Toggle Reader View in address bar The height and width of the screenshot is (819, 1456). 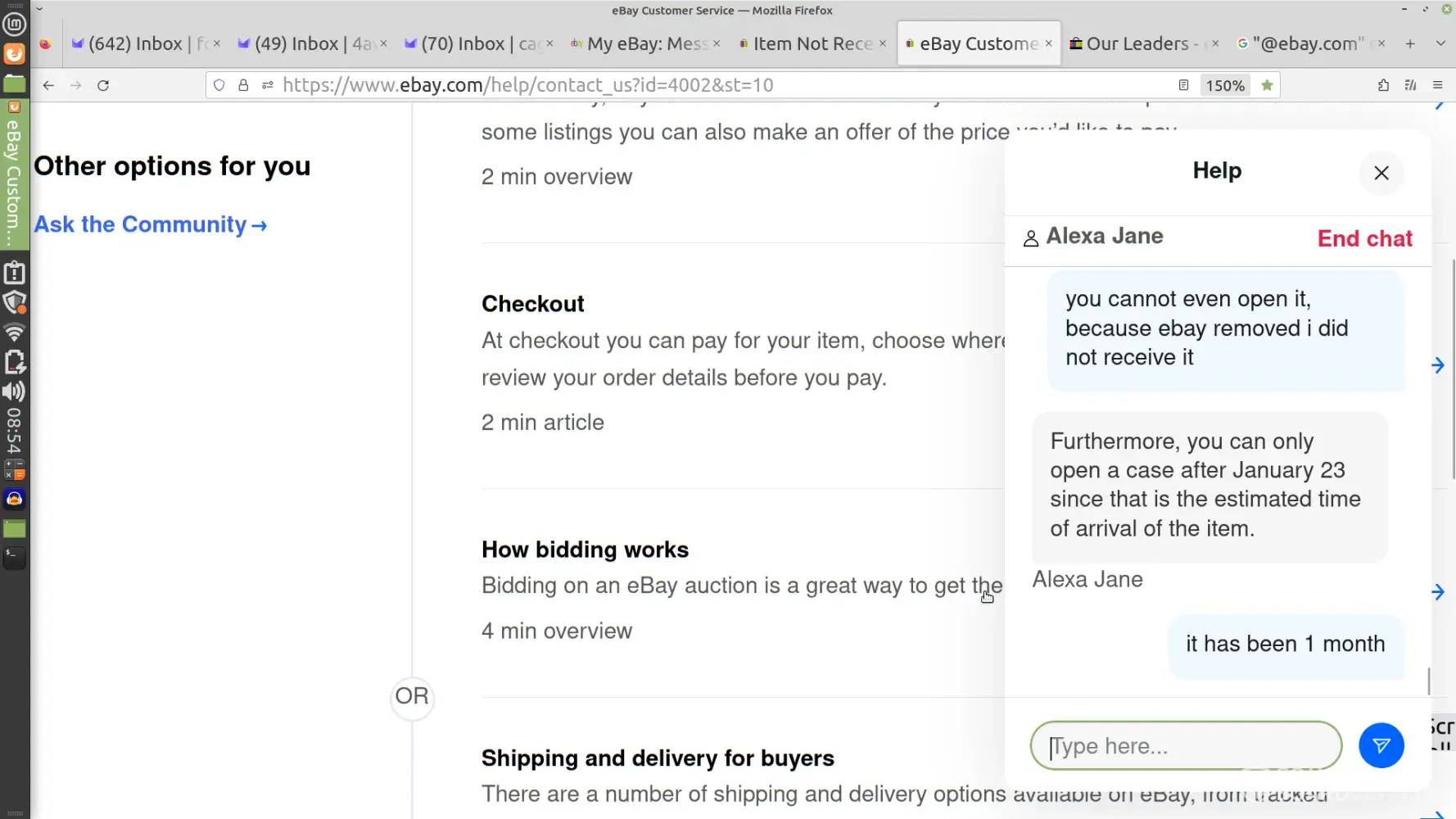1183,85
